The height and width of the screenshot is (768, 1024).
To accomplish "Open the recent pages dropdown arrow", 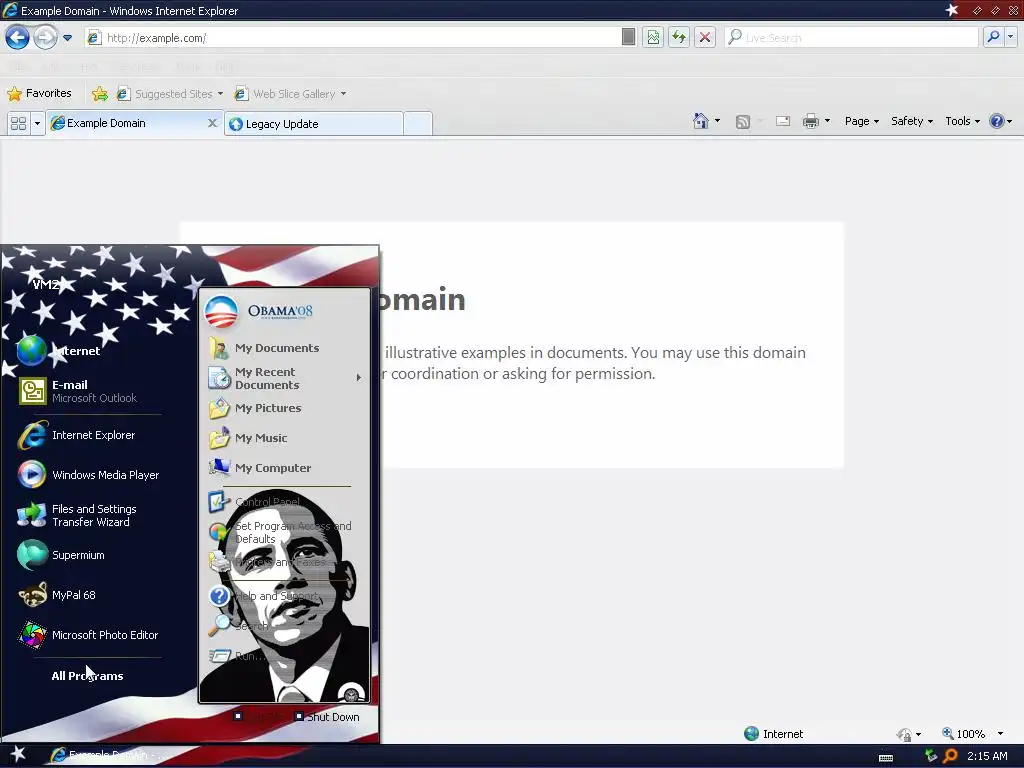I will [67, 38].
